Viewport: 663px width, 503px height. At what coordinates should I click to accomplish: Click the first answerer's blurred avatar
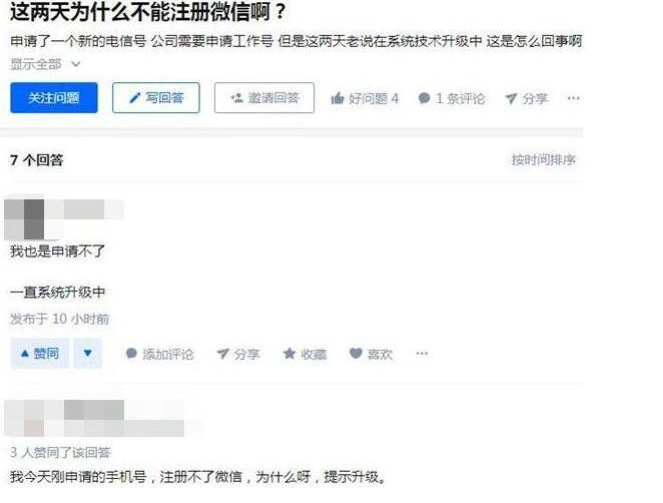[24, 219]
